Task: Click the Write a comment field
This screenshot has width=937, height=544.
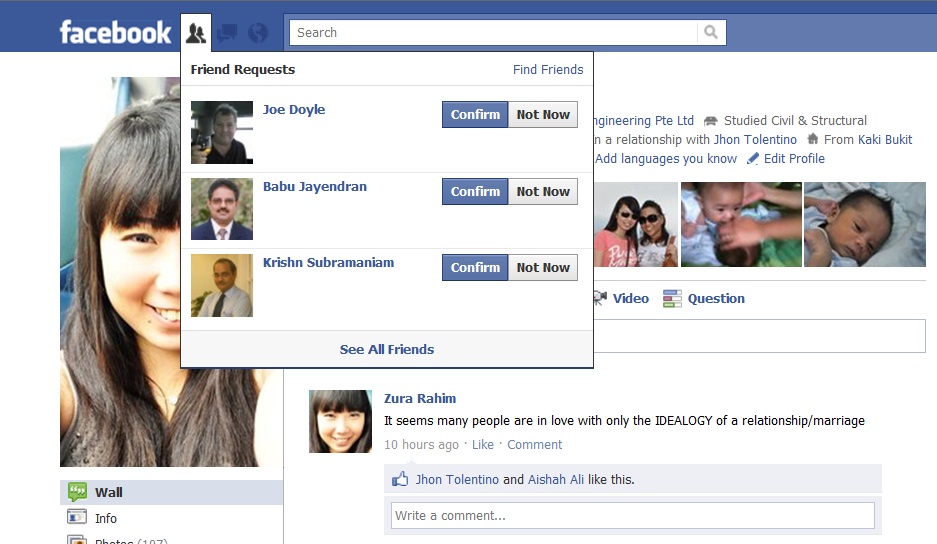Action: click(633, 515)
